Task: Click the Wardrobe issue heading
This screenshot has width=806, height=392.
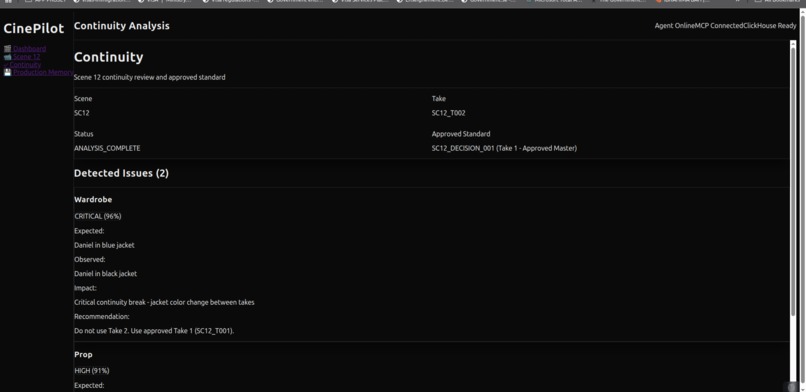Action: pyautogui.click(x=93, y=199)
